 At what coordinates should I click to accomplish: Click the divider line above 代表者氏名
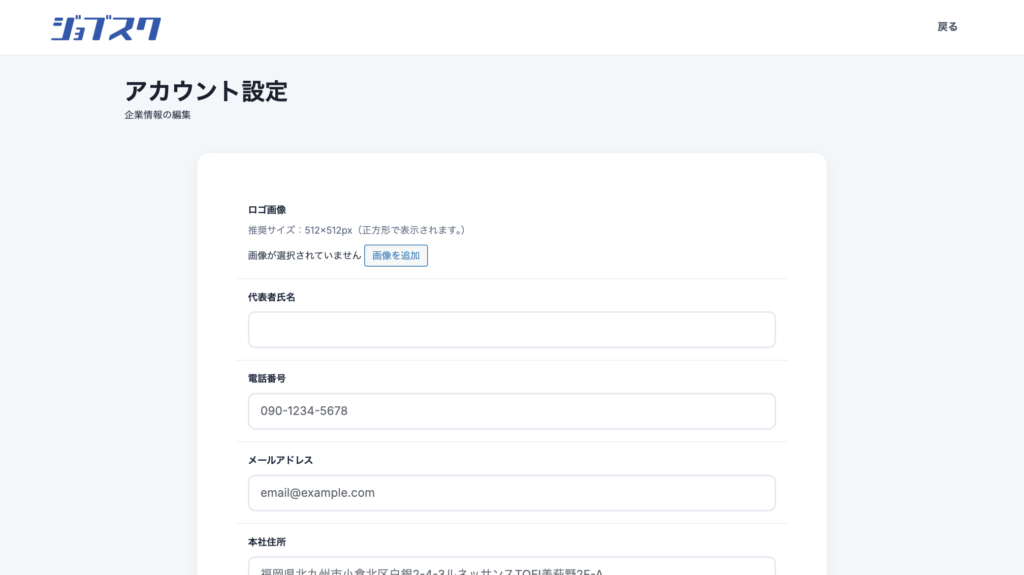pos(511,279)
